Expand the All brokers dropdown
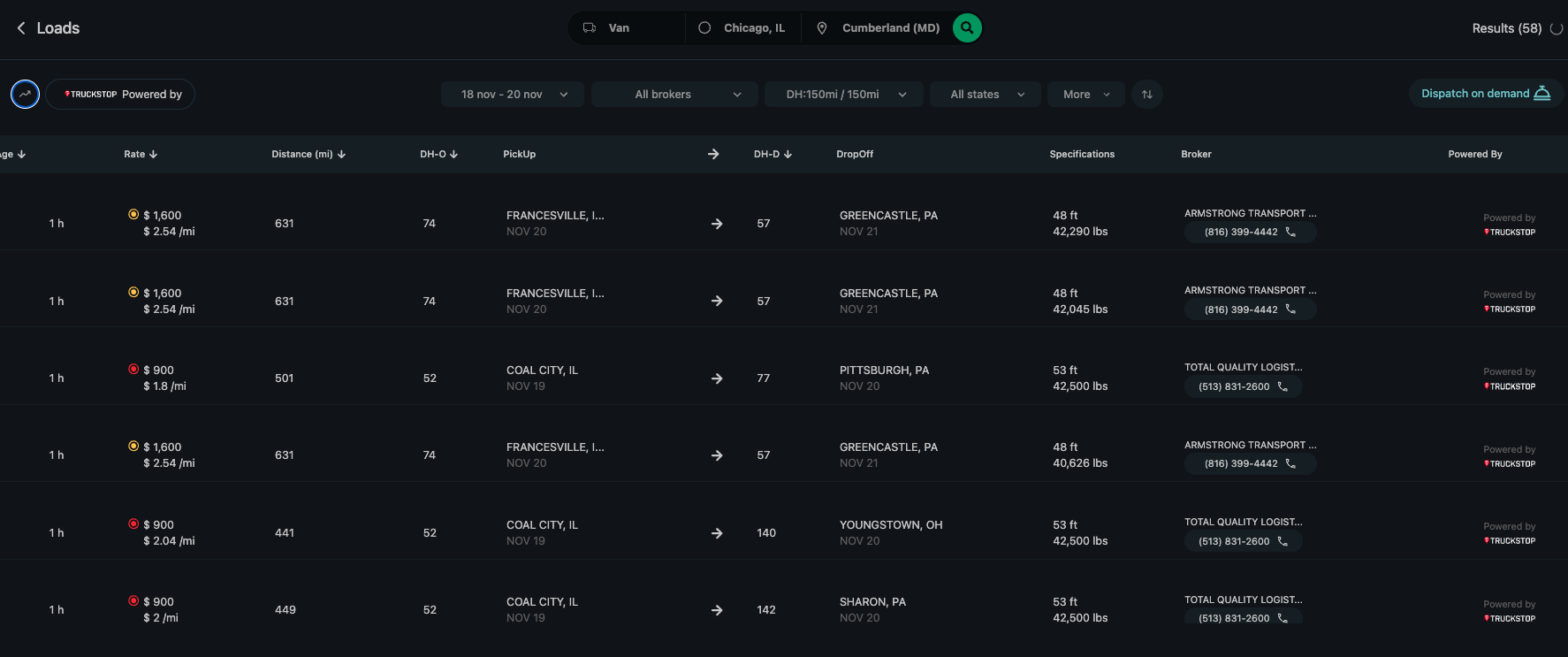The width and height of the screenshot is (1568, 657). point(674,95)
